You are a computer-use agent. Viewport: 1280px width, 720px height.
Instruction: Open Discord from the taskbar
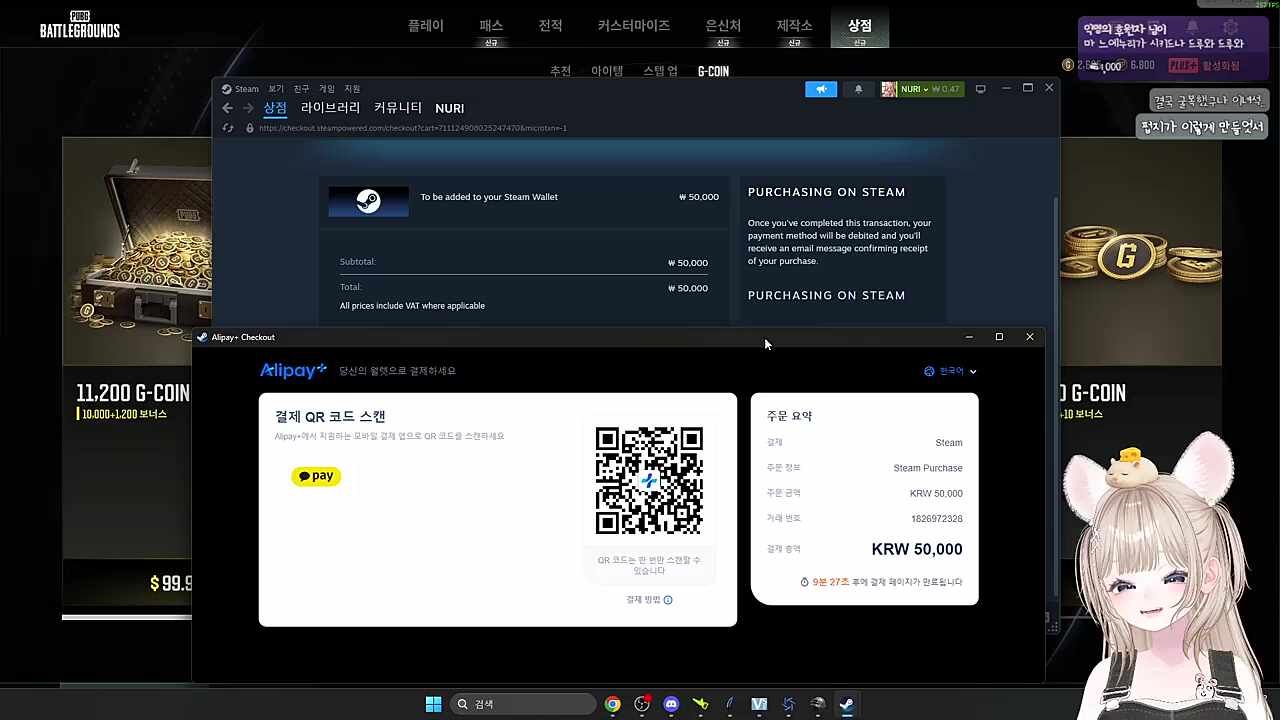click(x=671, y=704)
